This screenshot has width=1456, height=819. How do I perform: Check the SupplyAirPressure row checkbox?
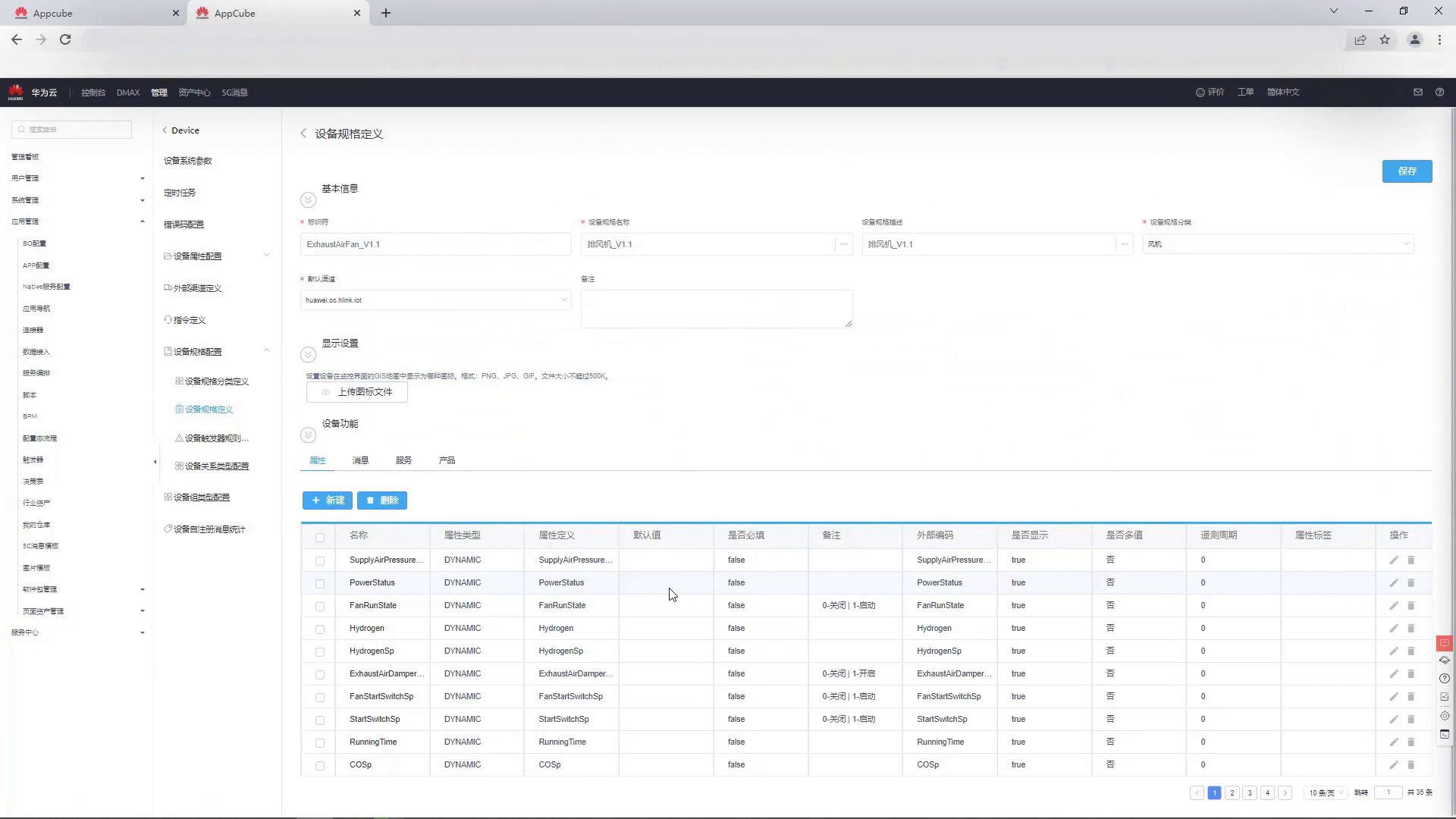pos(320,561)
